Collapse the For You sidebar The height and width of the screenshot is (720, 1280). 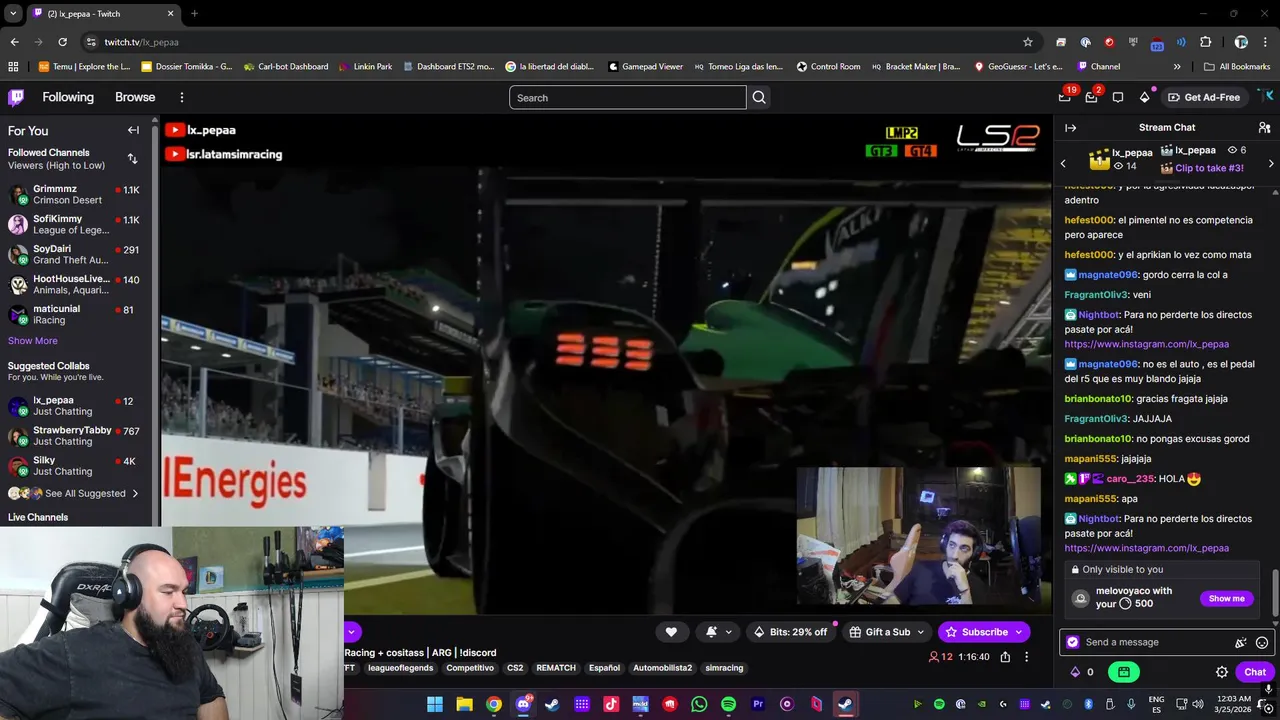coord(133,130)
